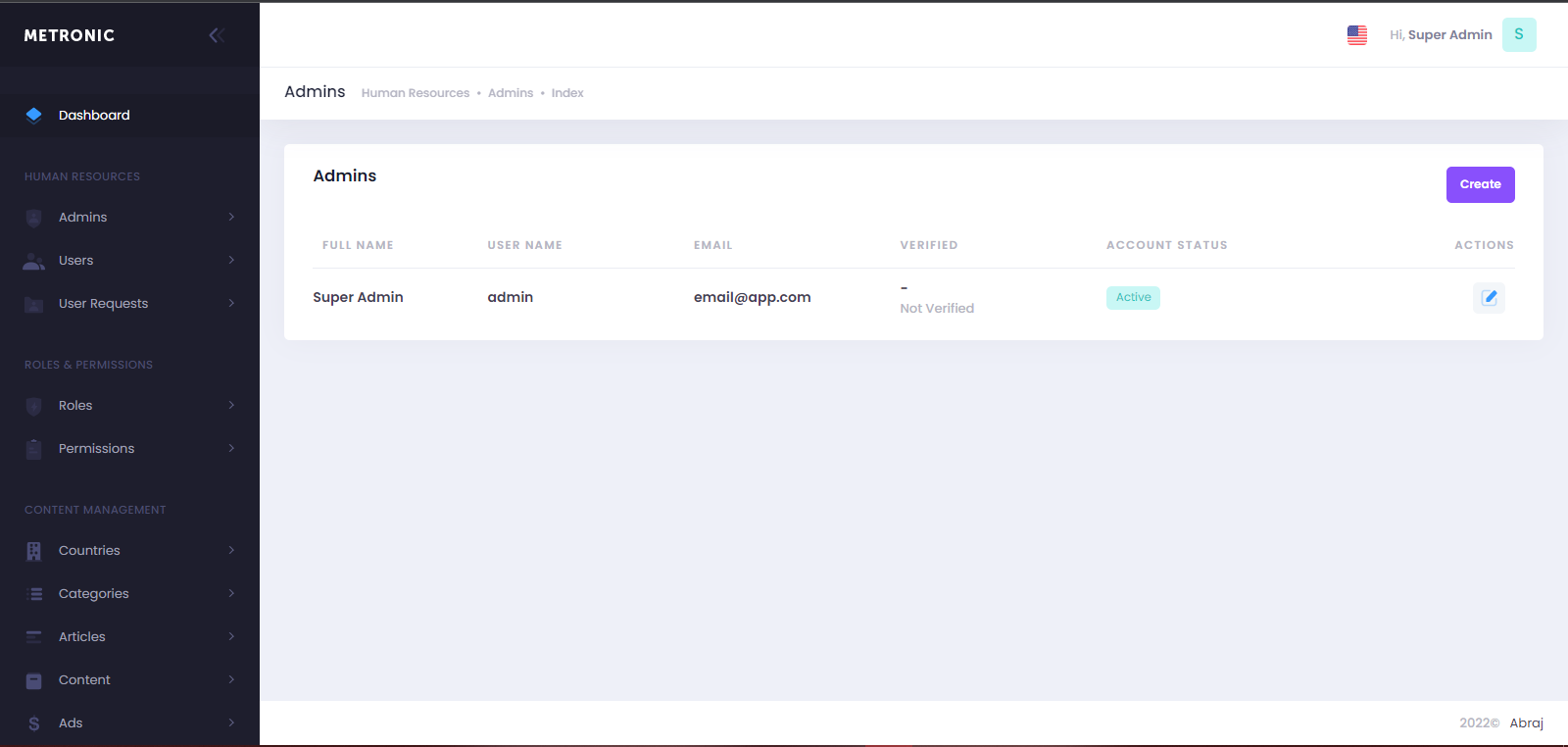1568x747 pixels.
Task: Open the Content menu item
Action: coord(84,679)
